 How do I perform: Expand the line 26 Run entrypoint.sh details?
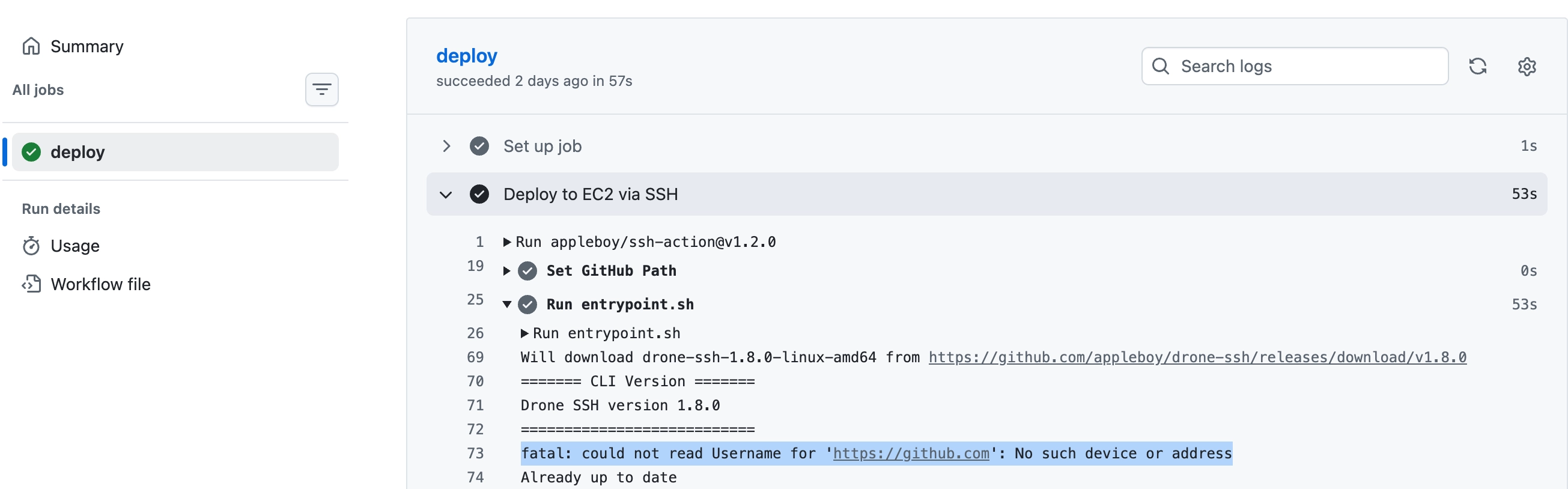(524, 334)
